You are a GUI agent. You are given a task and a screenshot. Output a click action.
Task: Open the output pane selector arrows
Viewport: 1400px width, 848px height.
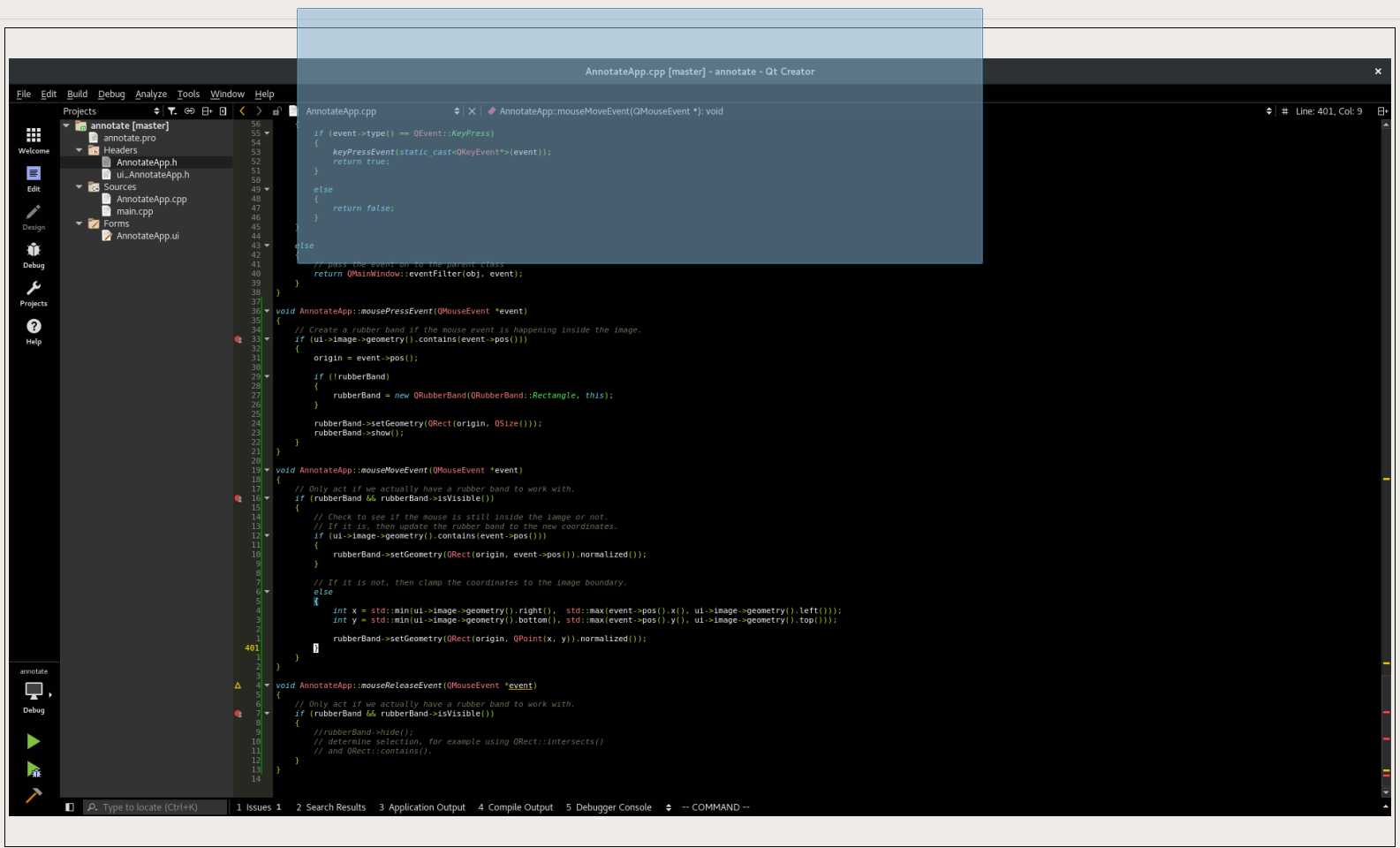coord(669,807)
